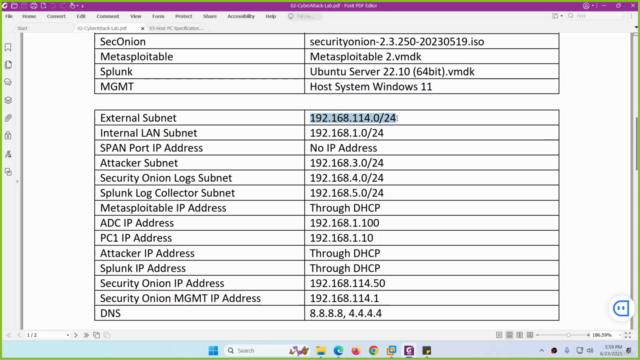Open the File menu
Screen dimensions: 640x360
point(9,16)
